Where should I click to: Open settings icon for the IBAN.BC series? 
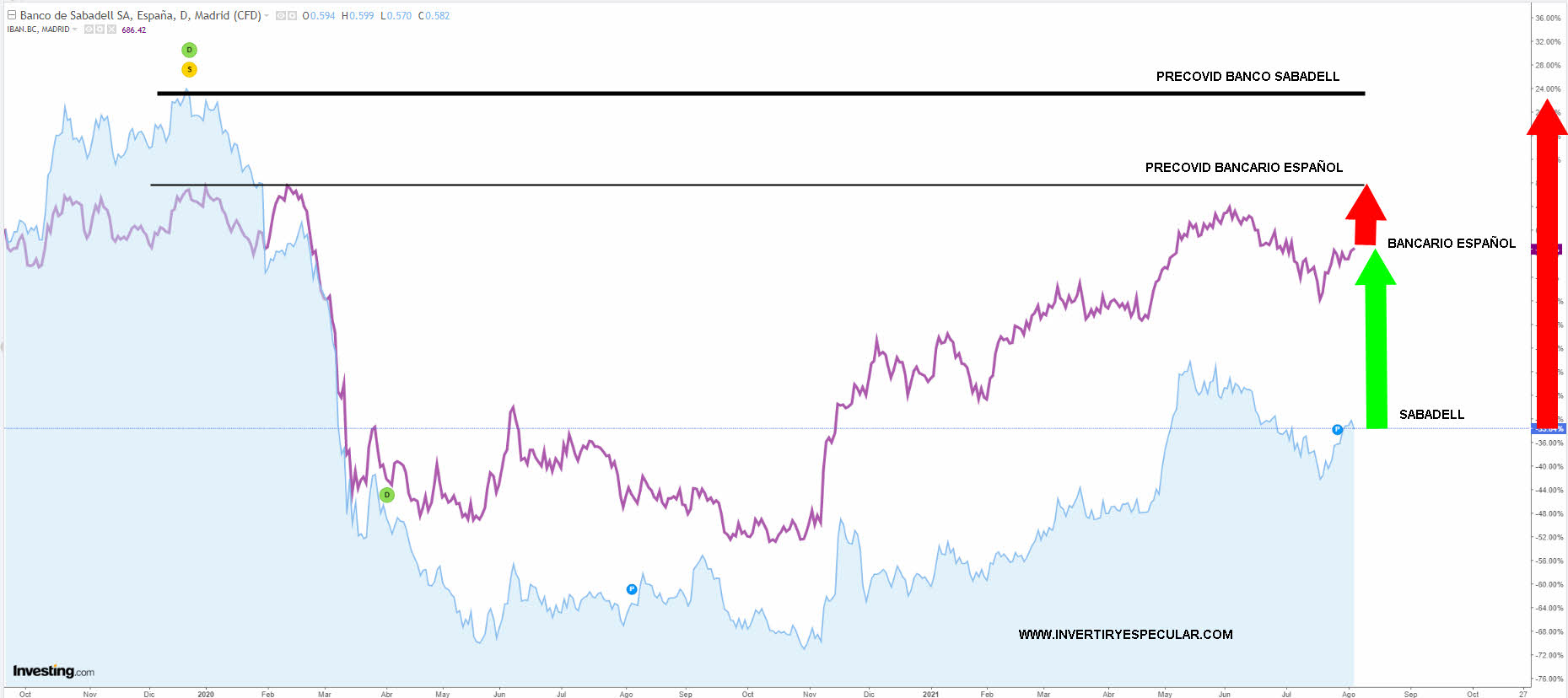[100, 30]
